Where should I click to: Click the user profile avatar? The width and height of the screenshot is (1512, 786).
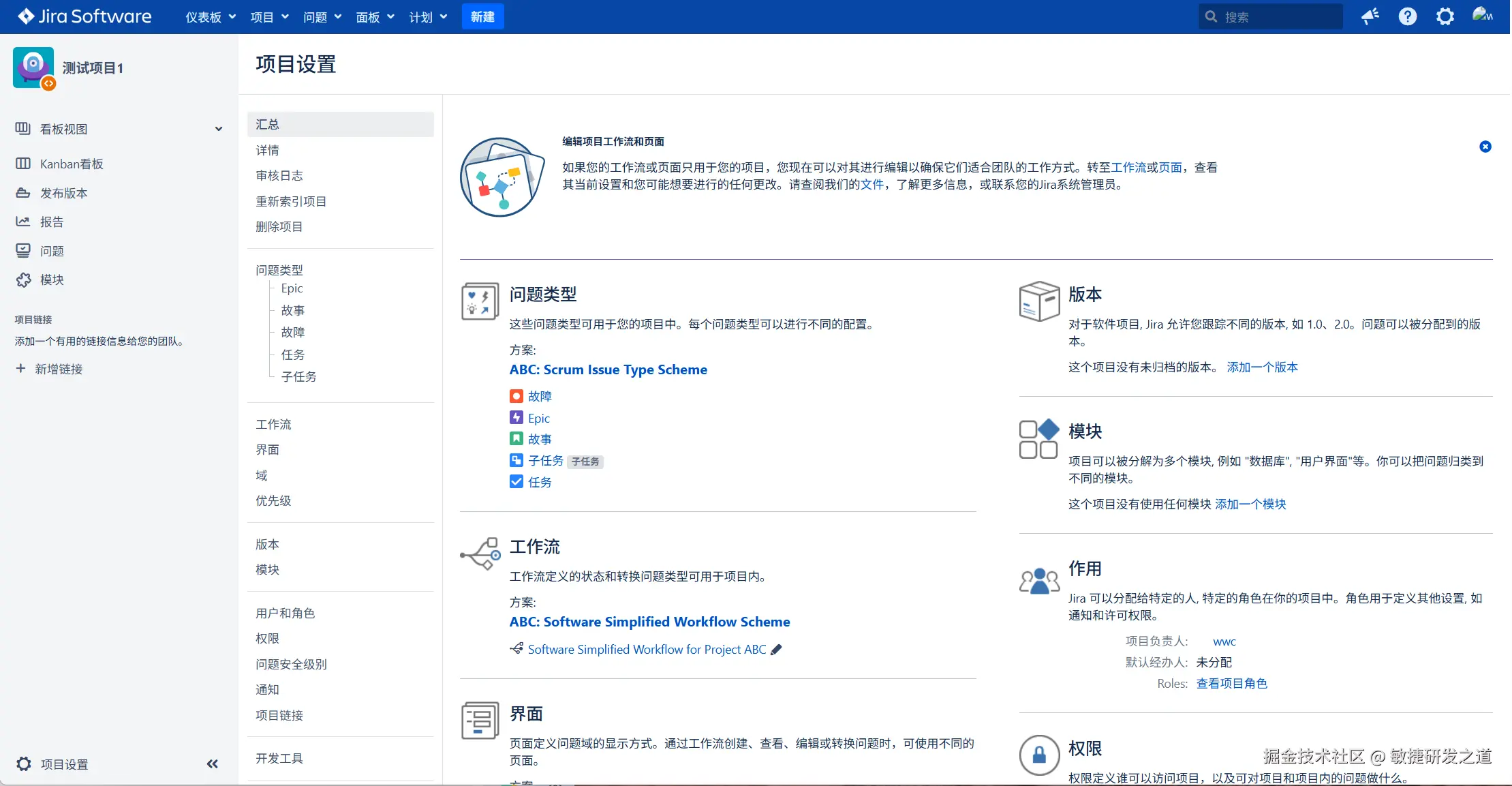point(1481,15)
